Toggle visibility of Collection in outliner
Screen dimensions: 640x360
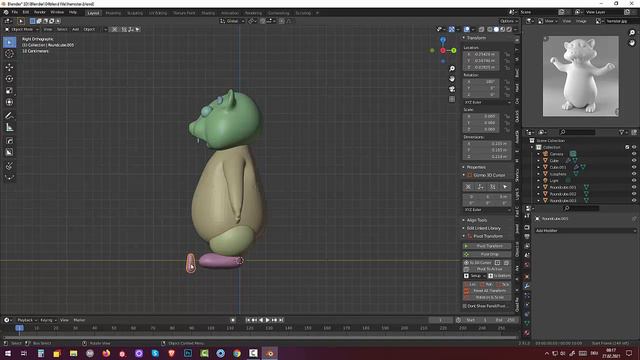634,147
